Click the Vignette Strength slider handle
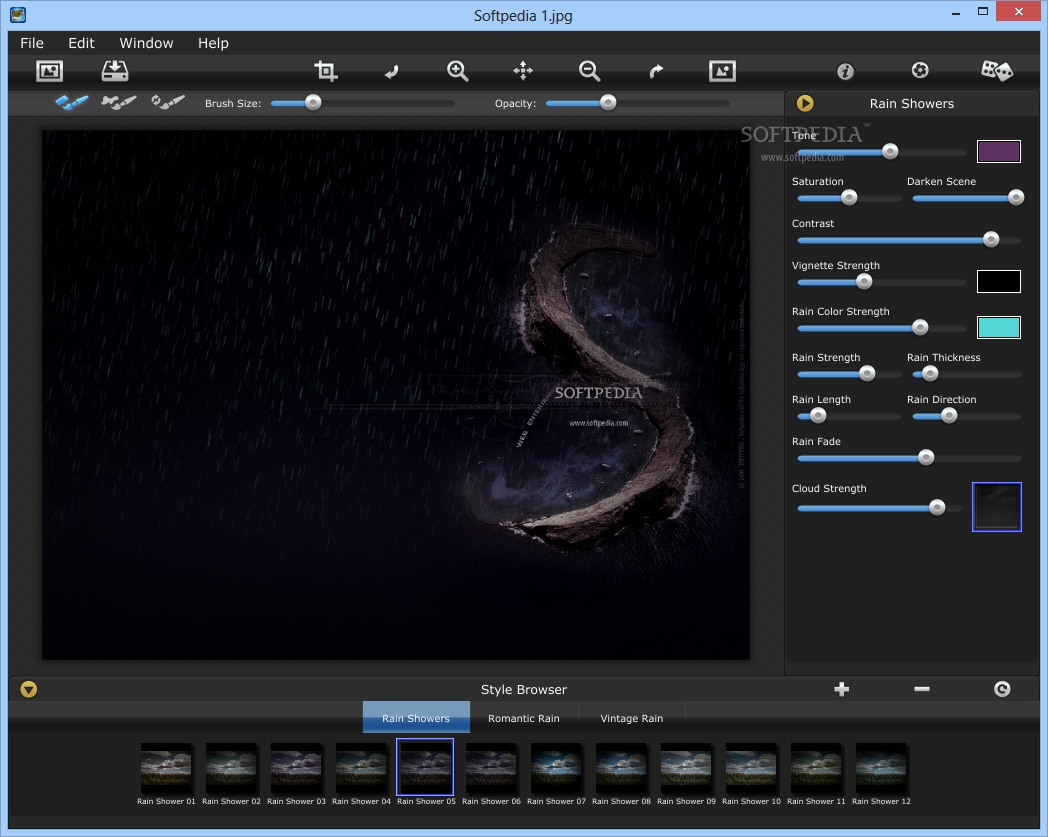The height and width of the screenshot is (837, 1048). click(x=864, y=281)
